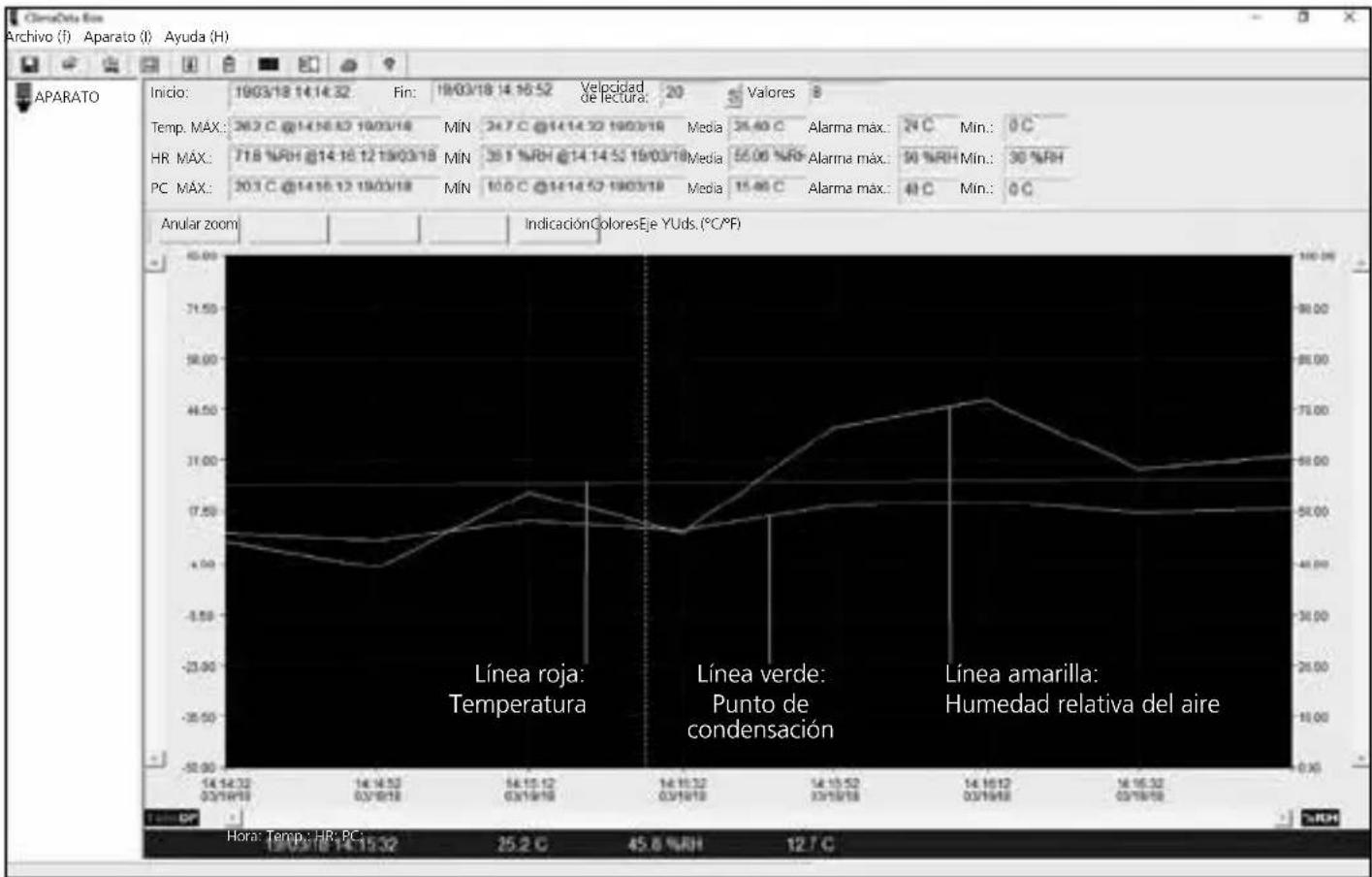1372x877 pixels.
Task: Click the light bulb help icon
Action: coord(389,64)
